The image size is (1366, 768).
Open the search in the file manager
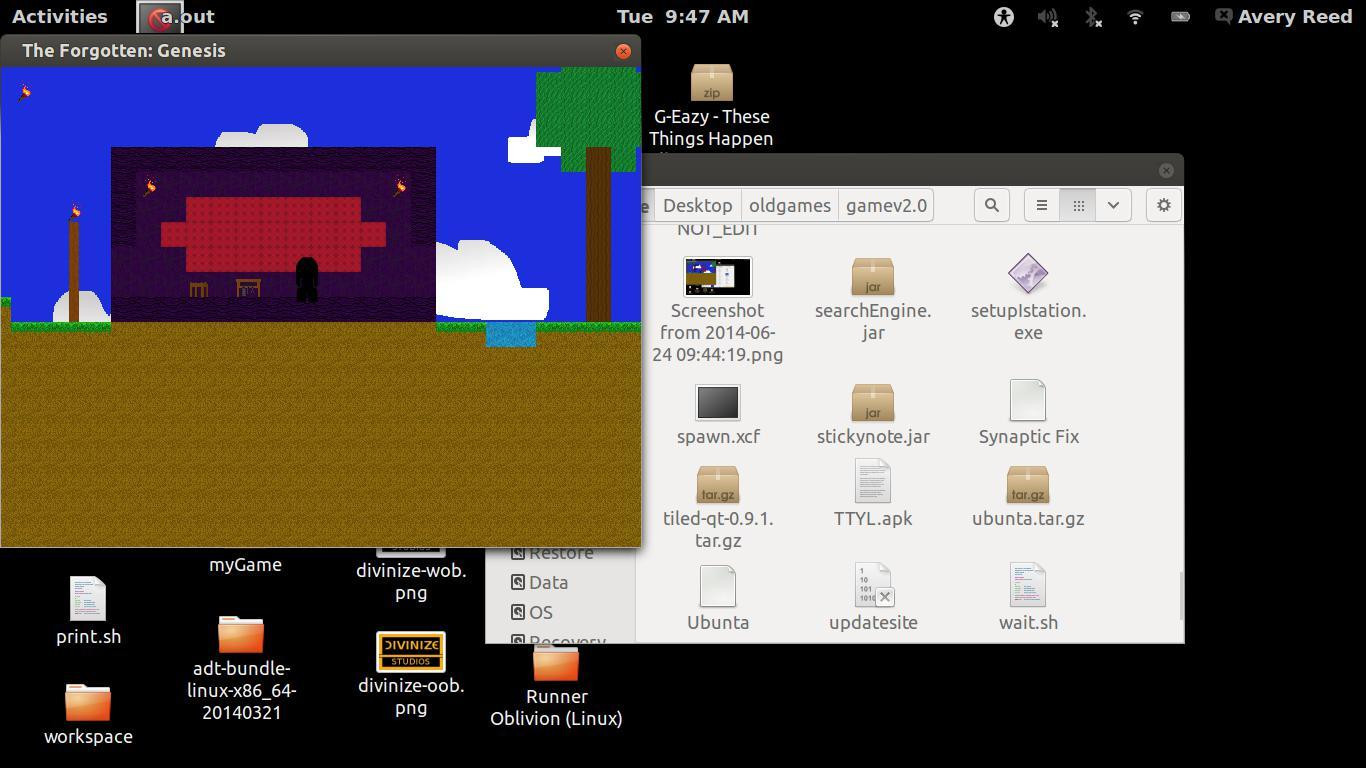(991, 205)
